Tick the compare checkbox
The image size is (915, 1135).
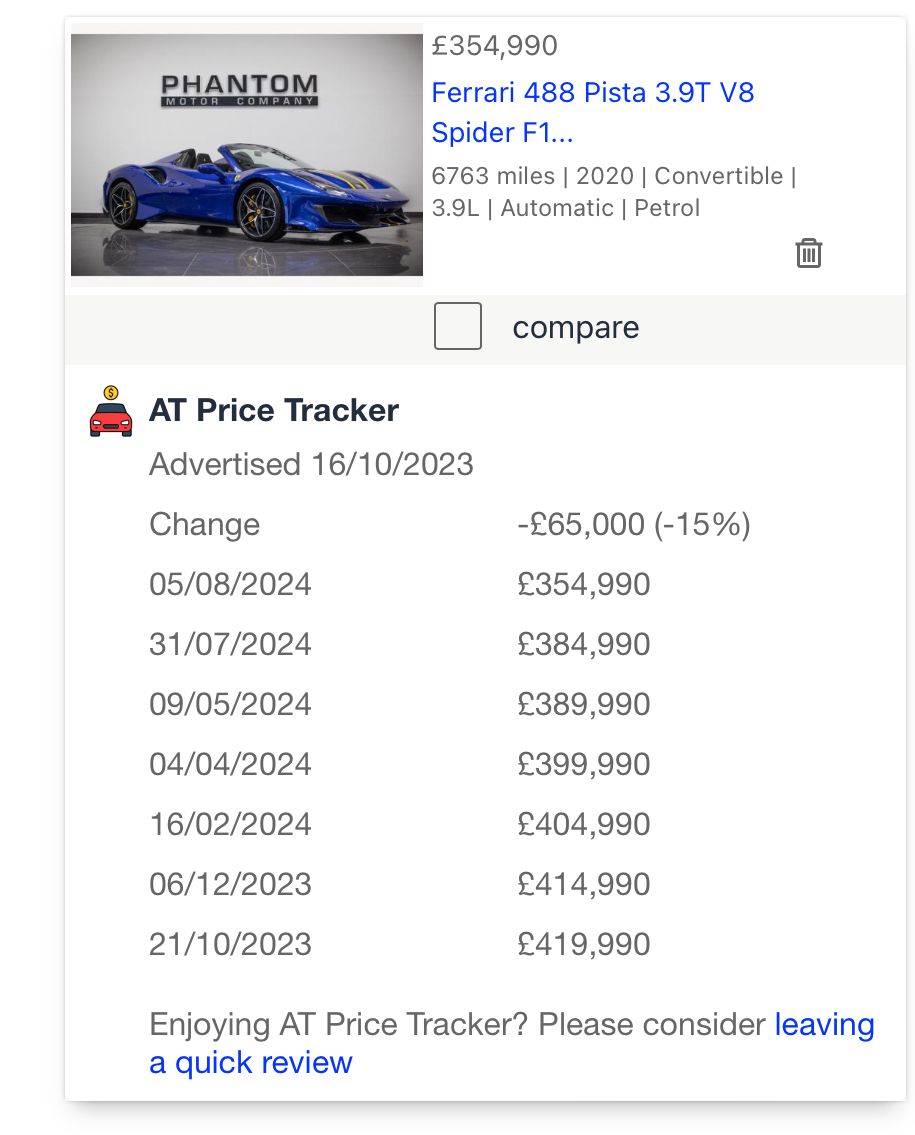pyautogui.click(x=458, y=327)
